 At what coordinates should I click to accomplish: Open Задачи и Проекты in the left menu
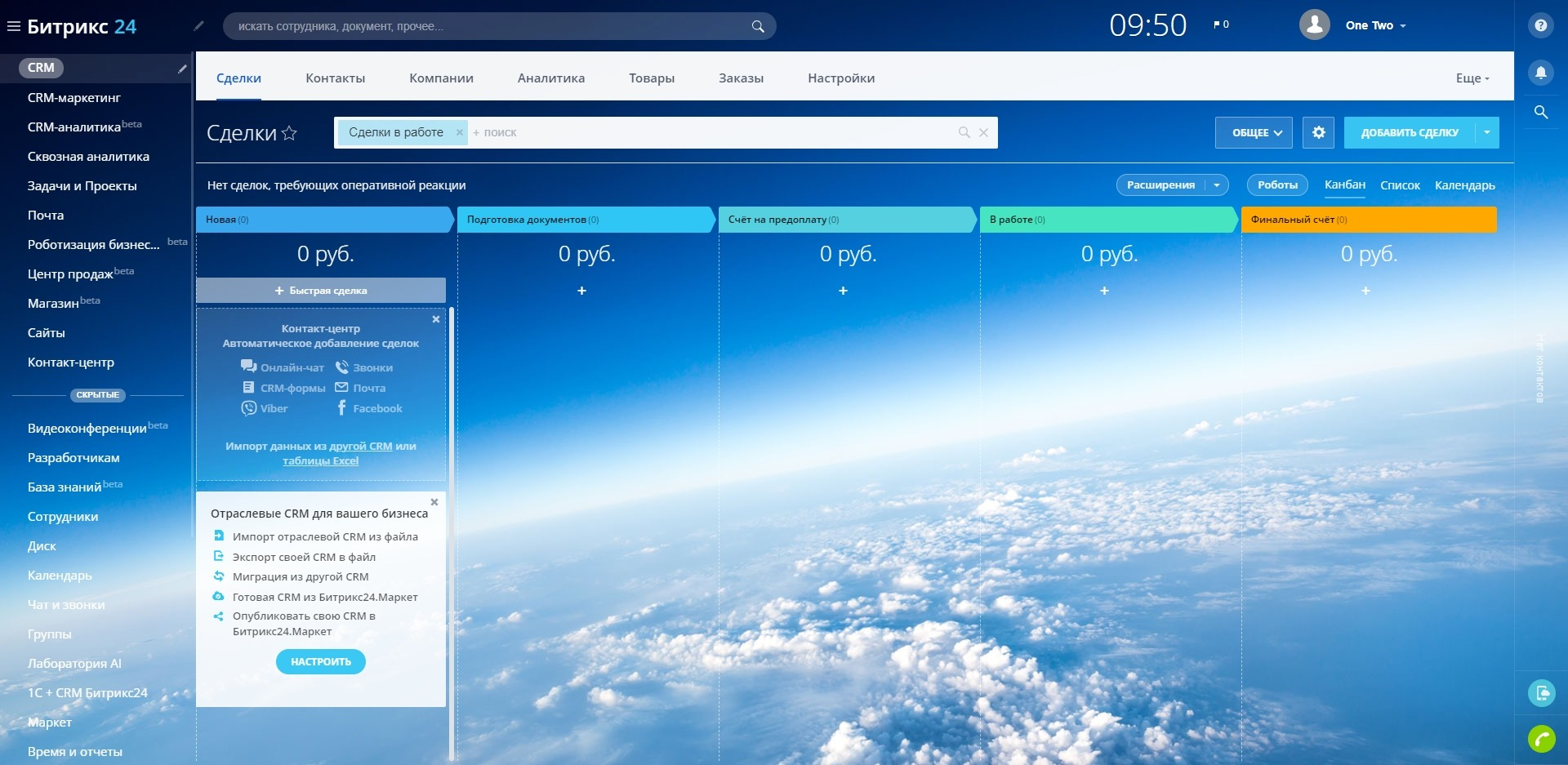pos(82,186)
